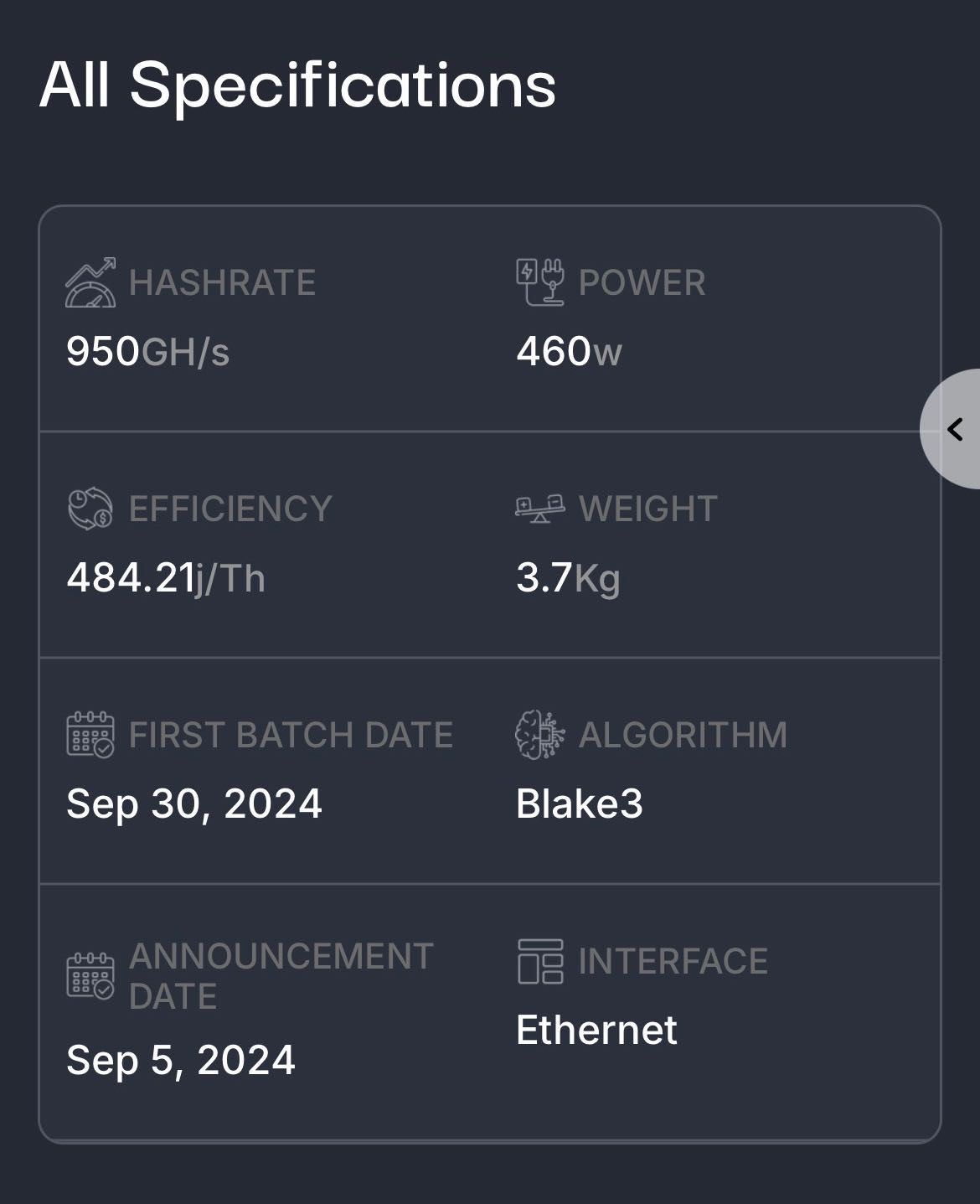The height and width of the screenshot is (1204, 980).
Task: Click the Sep 5, 2024 announcement date
Action: [181, 1061]
